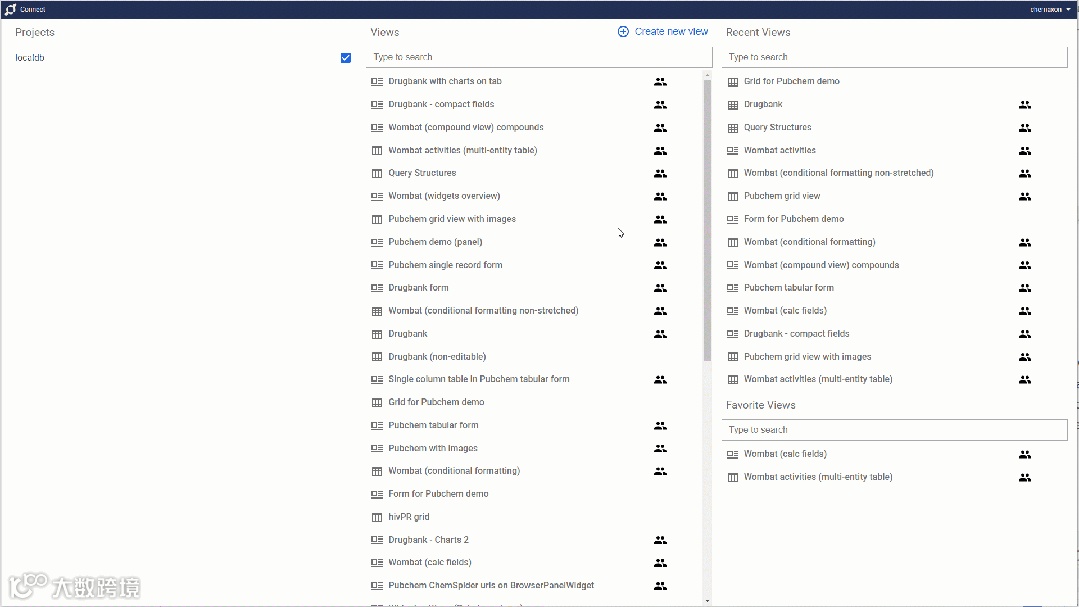This screenshot has width=1079, height=607.
Task: Click the grid icon of Drugbank in Recent Views
Action: (732, 105)
